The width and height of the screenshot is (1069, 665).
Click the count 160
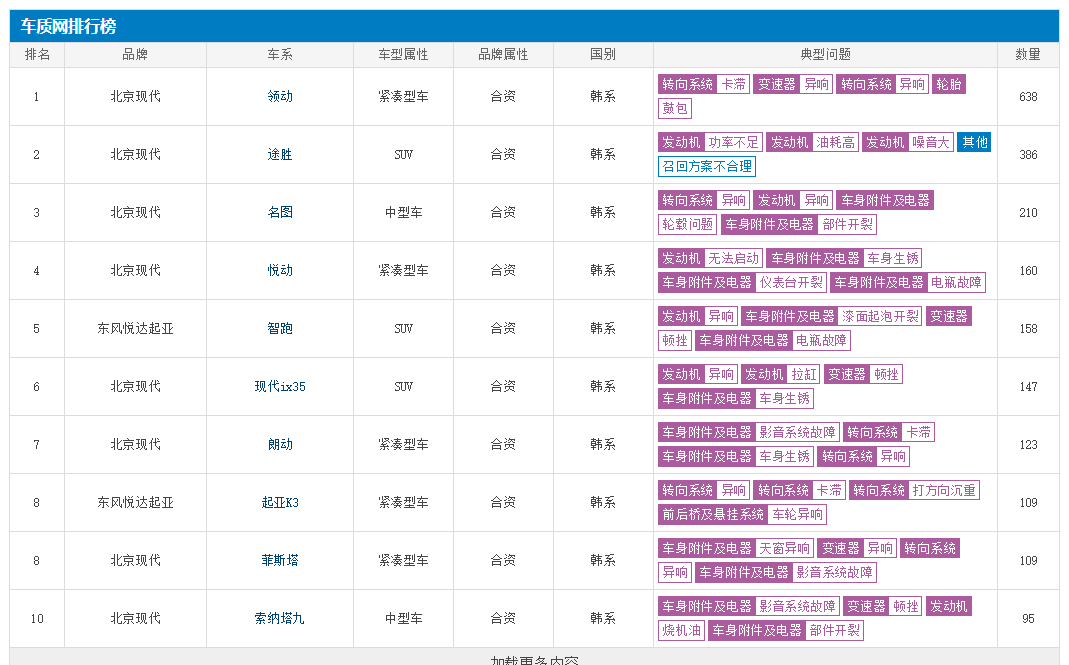pyautogui.click(x=1028, y=271)
